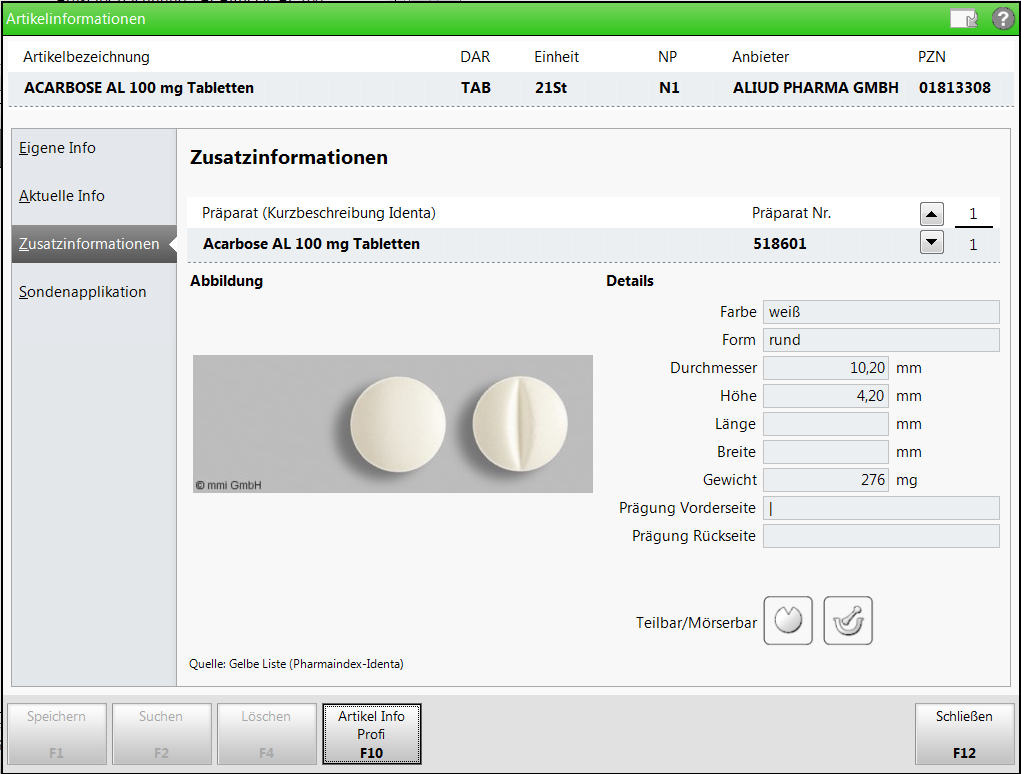Click the PZN value 01813308

click(x=955, y=88)
